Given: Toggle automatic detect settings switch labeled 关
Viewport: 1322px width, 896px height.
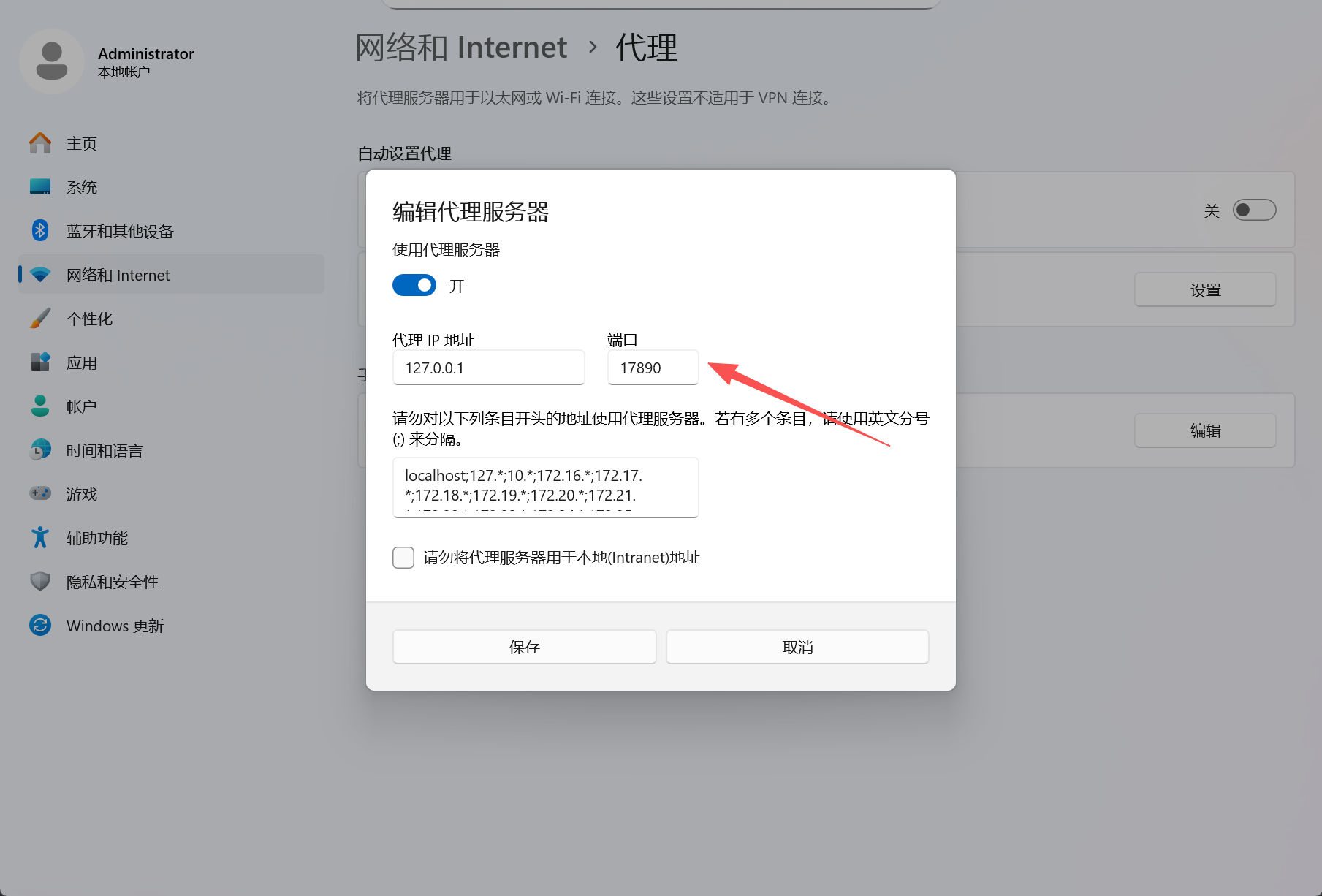Looking at the screenshot, I should 1254,210.
